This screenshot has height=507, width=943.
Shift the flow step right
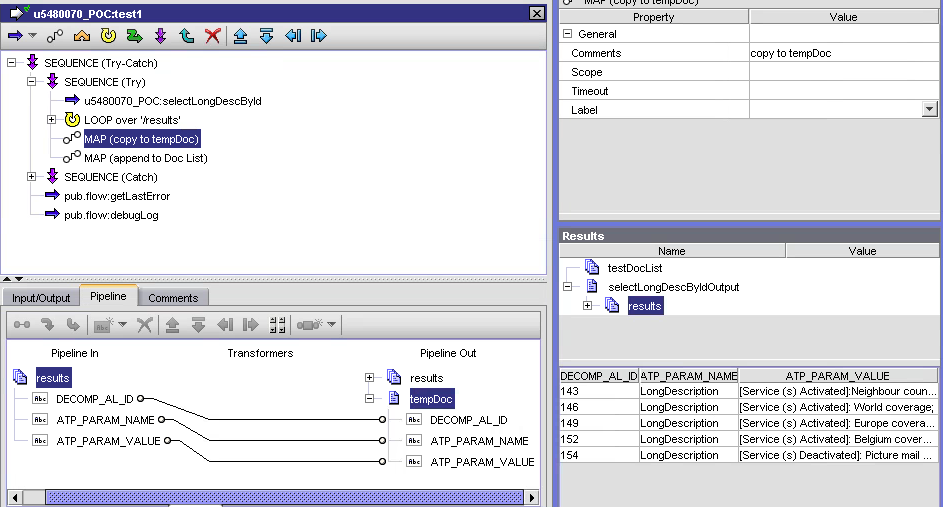318,36
